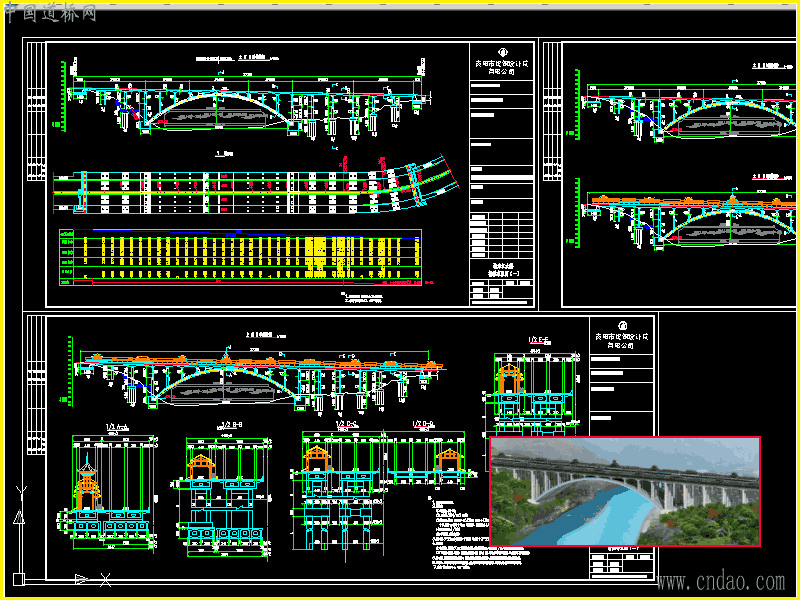
Task: Click the www.cndao.com watermark link
Action: 721,582
